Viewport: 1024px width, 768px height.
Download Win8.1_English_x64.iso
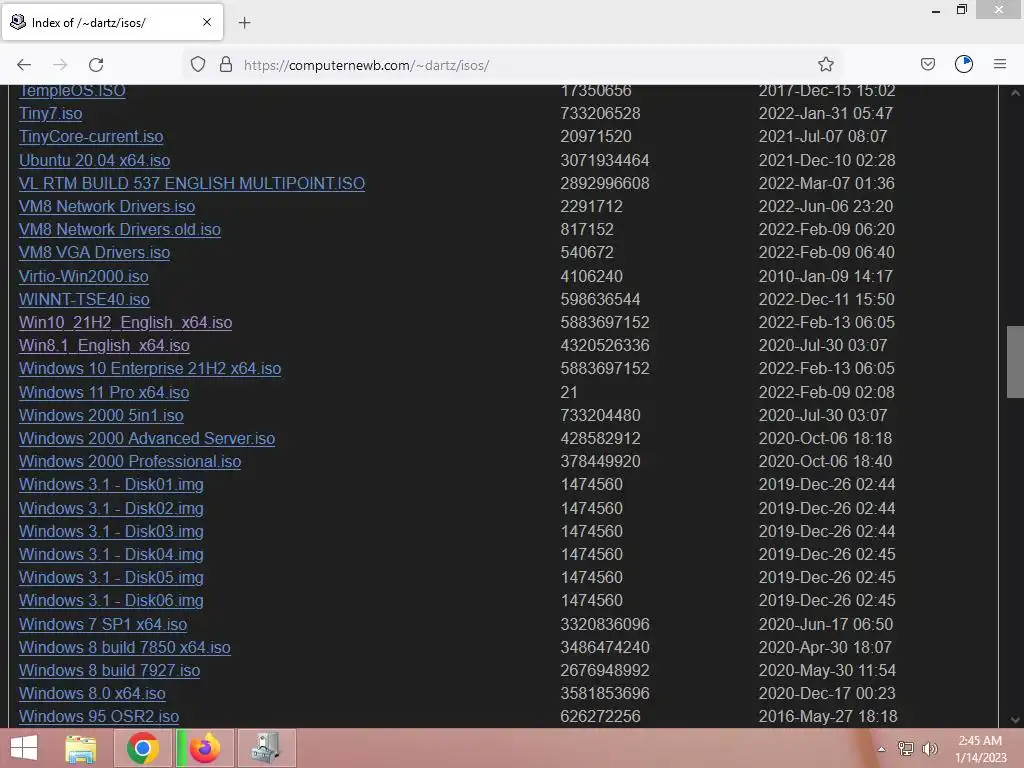click(x=104, y=345)
